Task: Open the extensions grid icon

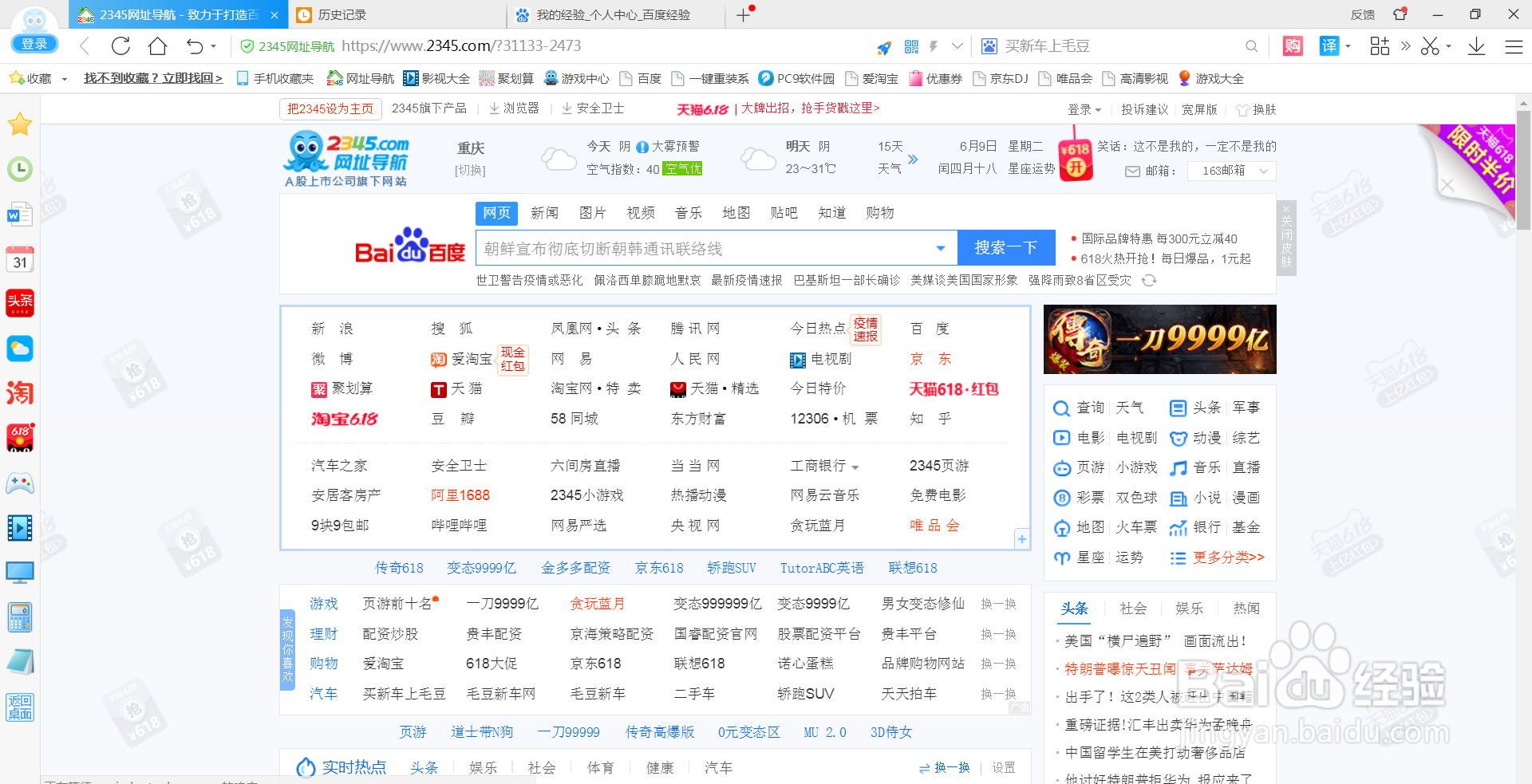Action: (1380, 46)
